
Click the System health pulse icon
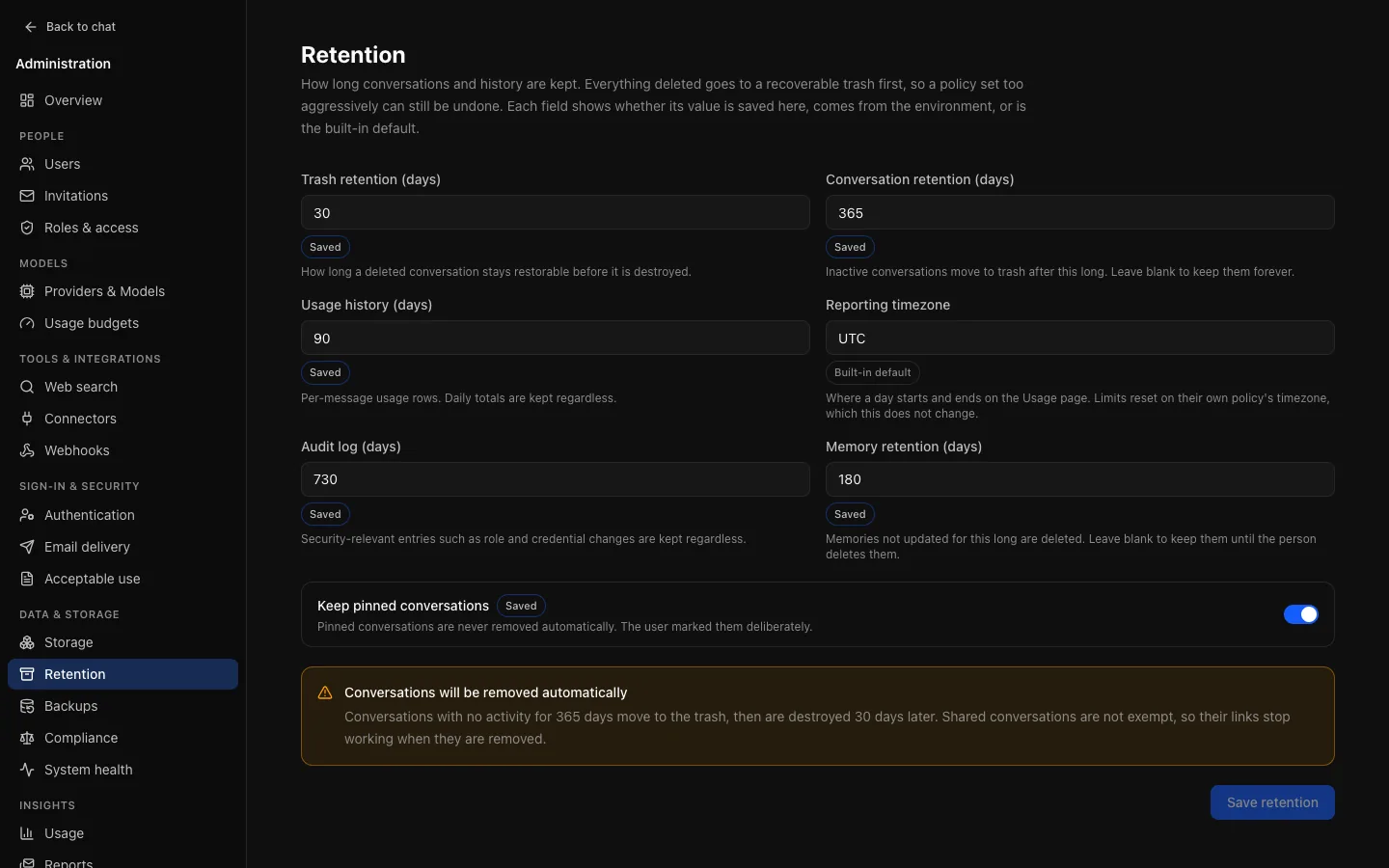(27, 770)
